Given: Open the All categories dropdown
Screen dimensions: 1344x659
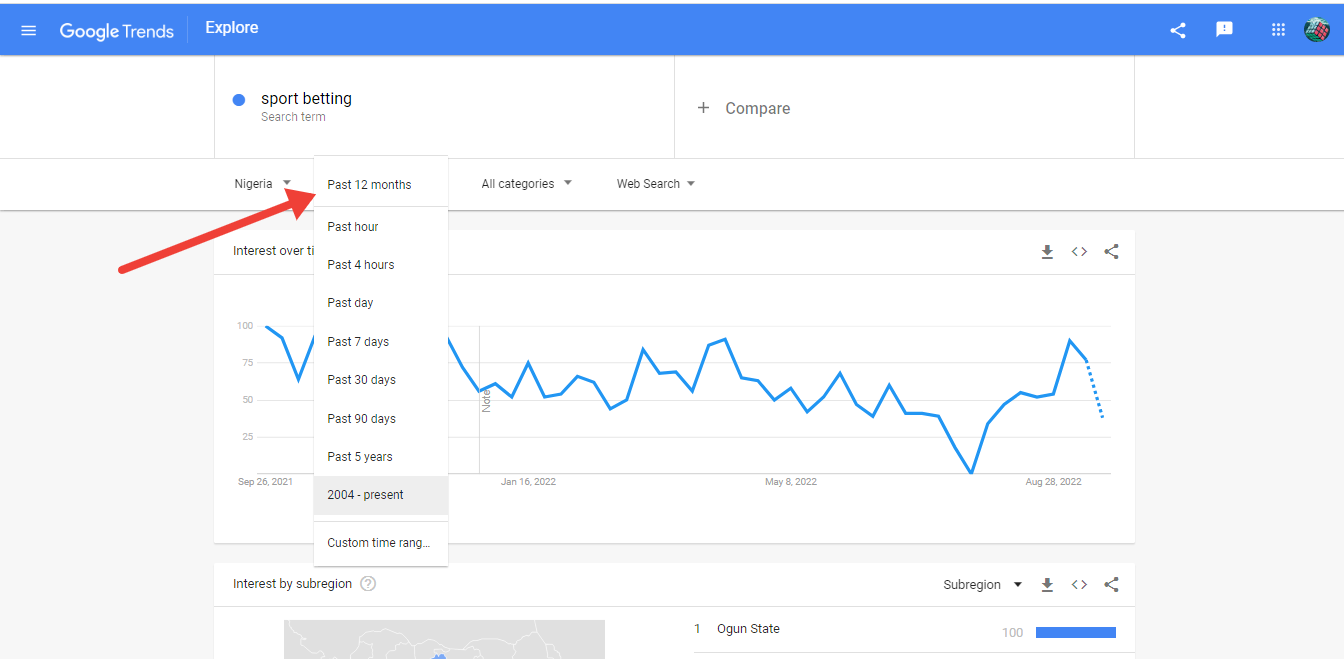Looking at the screenshot, I should (526, 184).
